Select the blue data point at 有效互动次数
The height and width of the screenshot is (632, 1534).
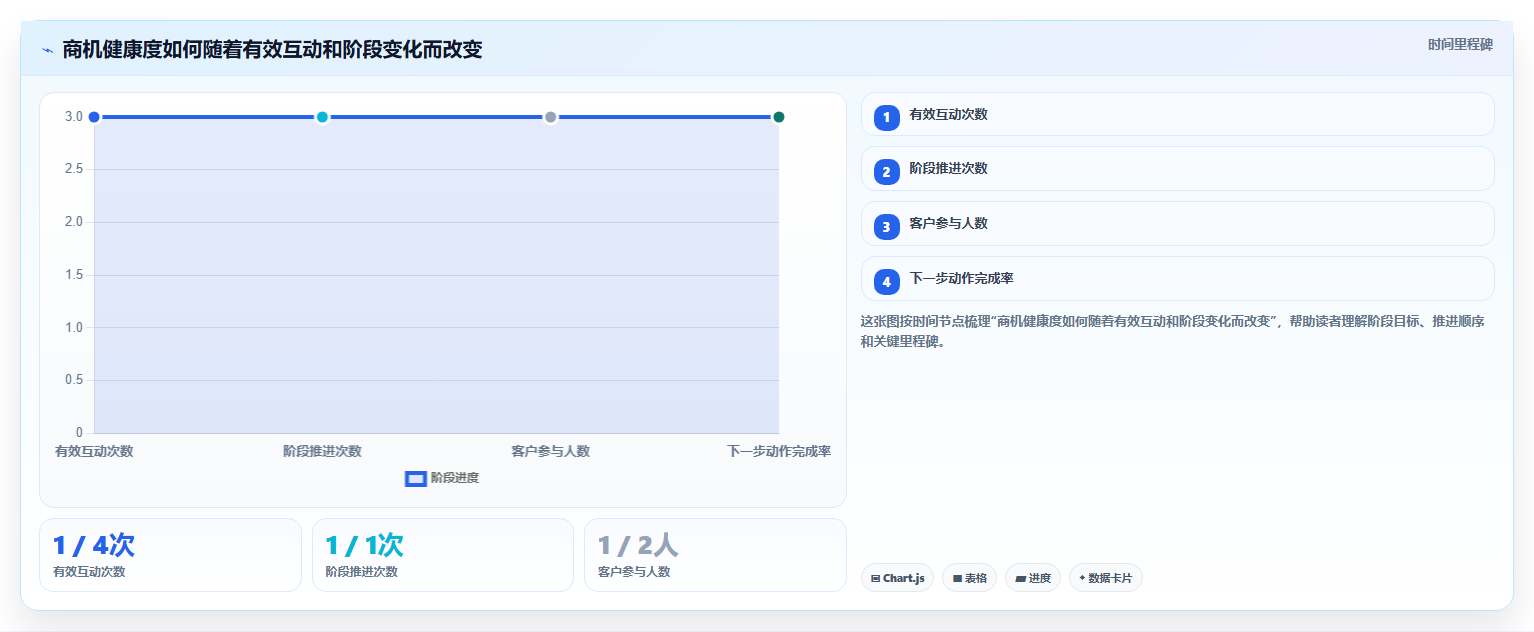point(94,117)
